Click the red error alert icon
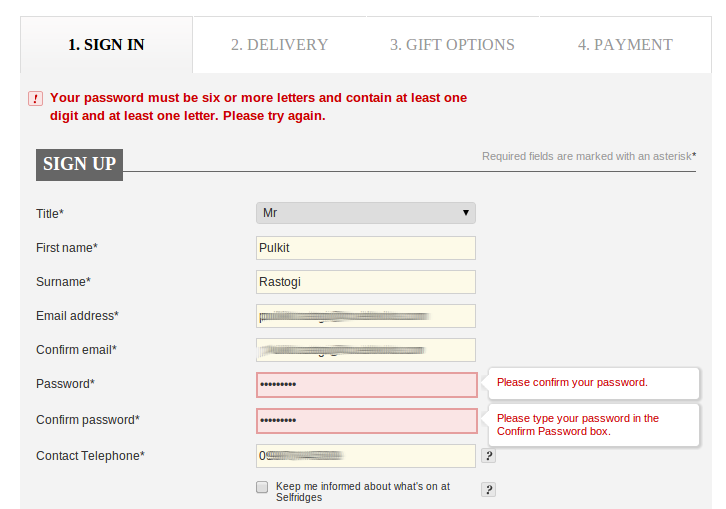Screen dimensions: 726x509 (x=36, y=99)
